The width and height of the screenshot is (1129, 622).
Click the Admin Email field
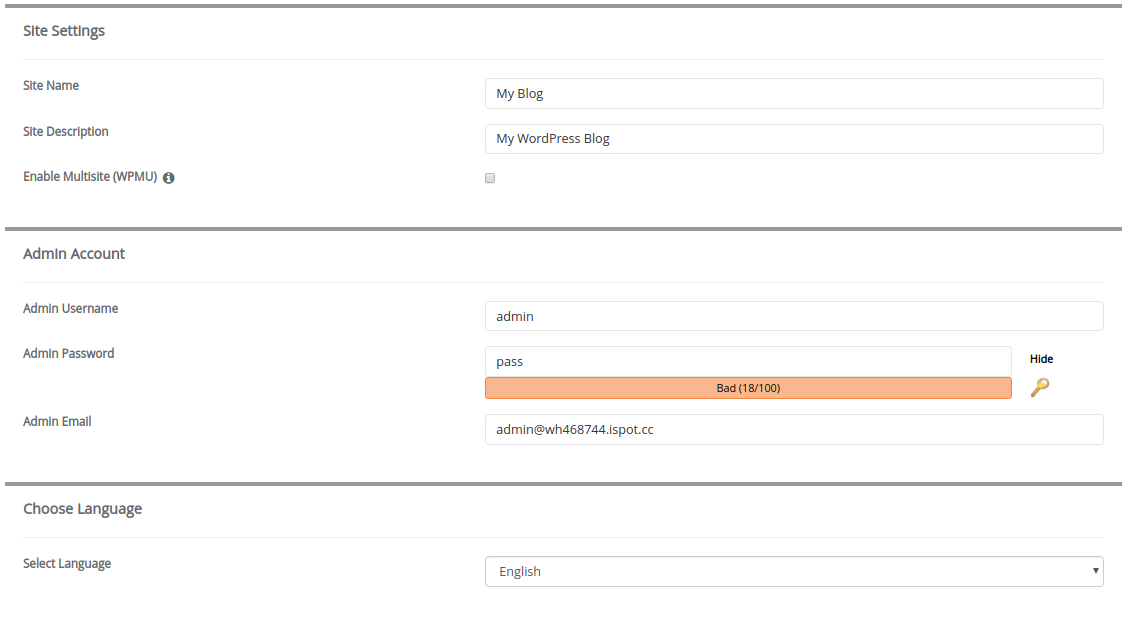pos(793,430)
